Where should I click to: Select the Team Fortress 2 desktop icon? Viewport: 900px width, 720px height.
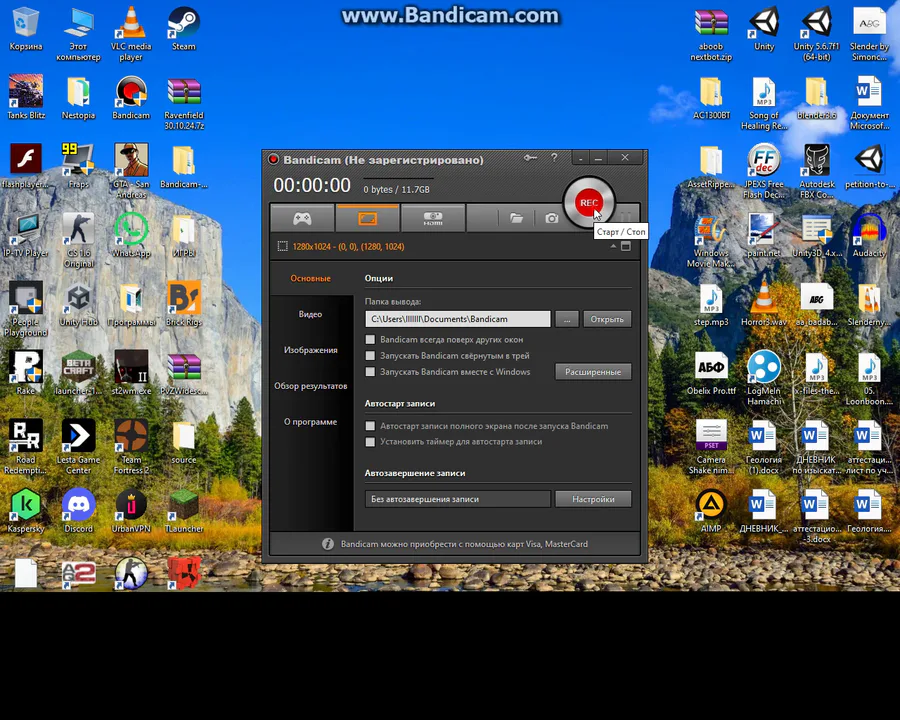(131, 446)
